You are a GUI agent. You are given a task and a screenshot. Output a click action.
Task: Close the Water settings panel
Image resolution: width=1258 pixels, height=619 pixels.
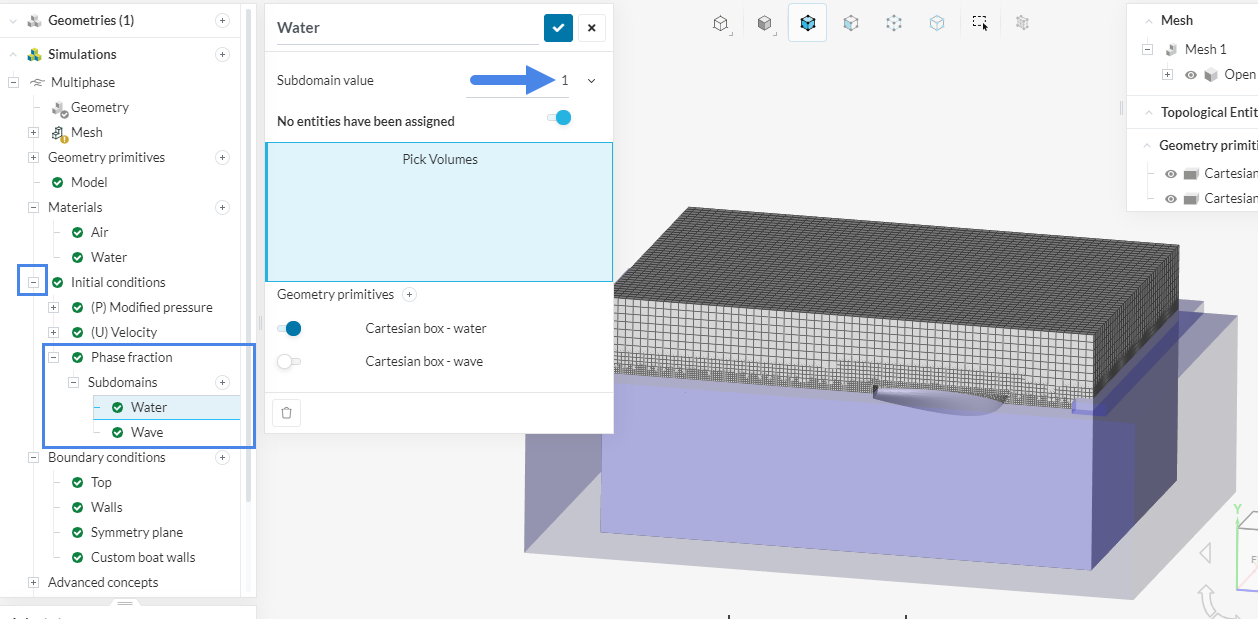(x=592, y=28)
